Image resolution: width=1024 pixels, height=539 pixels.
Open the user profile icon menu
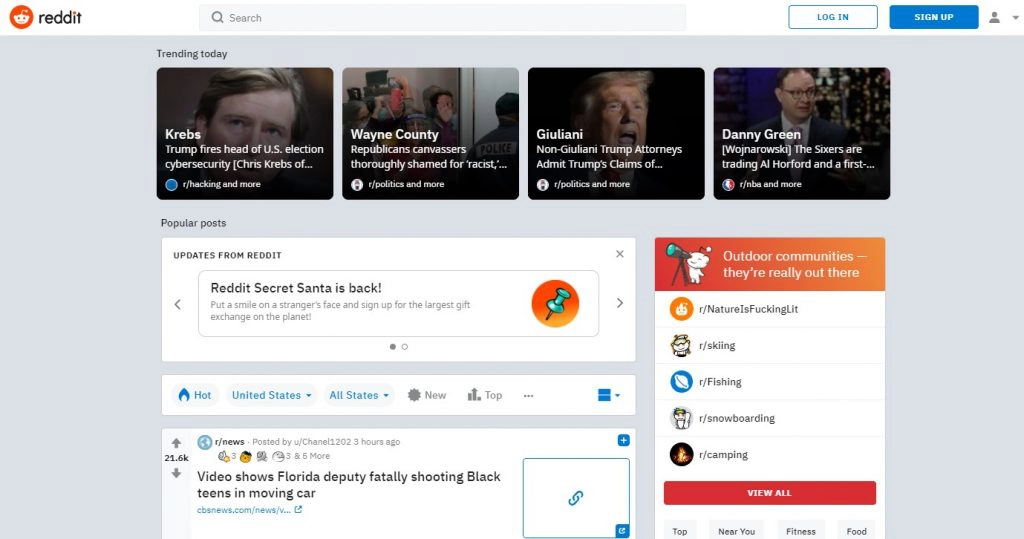click(994, 18)
